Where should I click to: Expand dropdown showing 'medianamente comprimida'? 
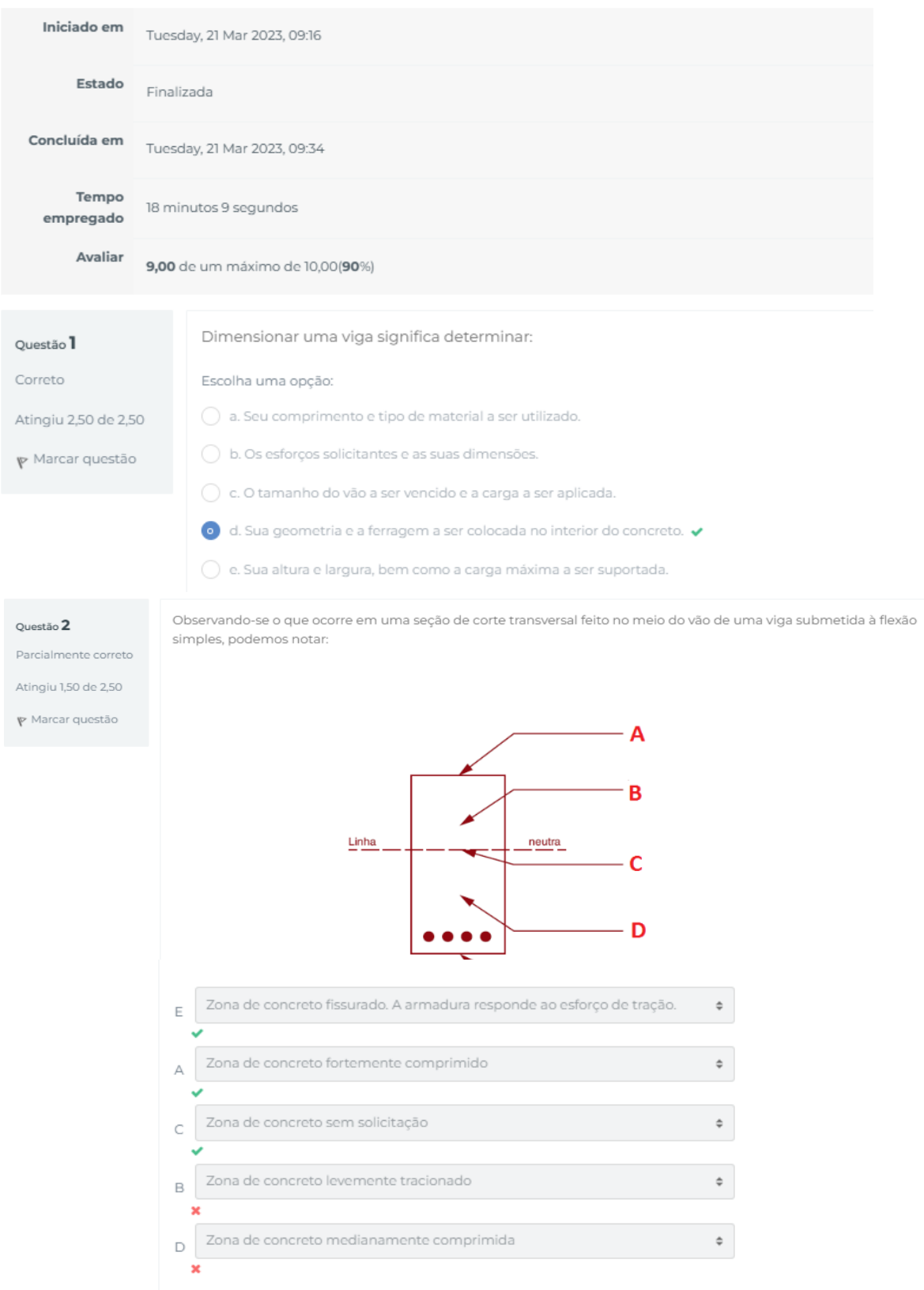coord(464,1240)
